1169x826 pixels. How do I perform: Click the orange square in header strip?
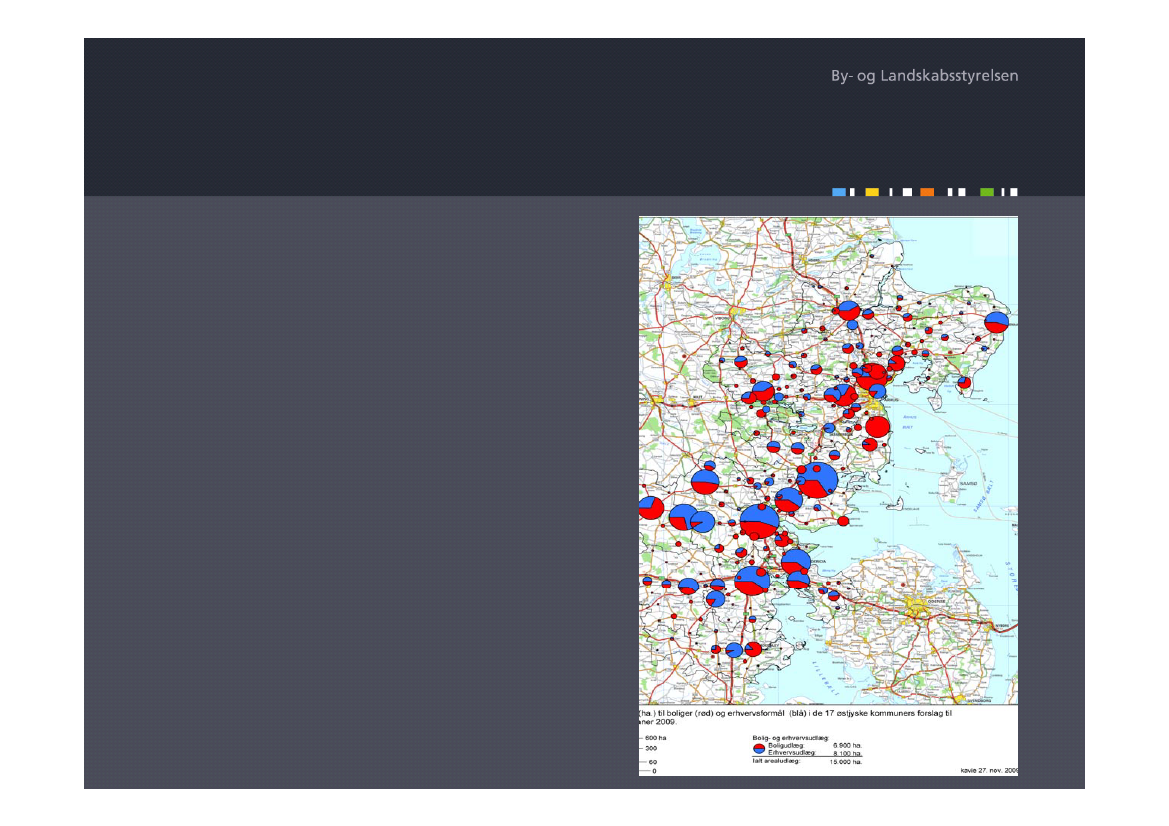(x=927, y=192)
